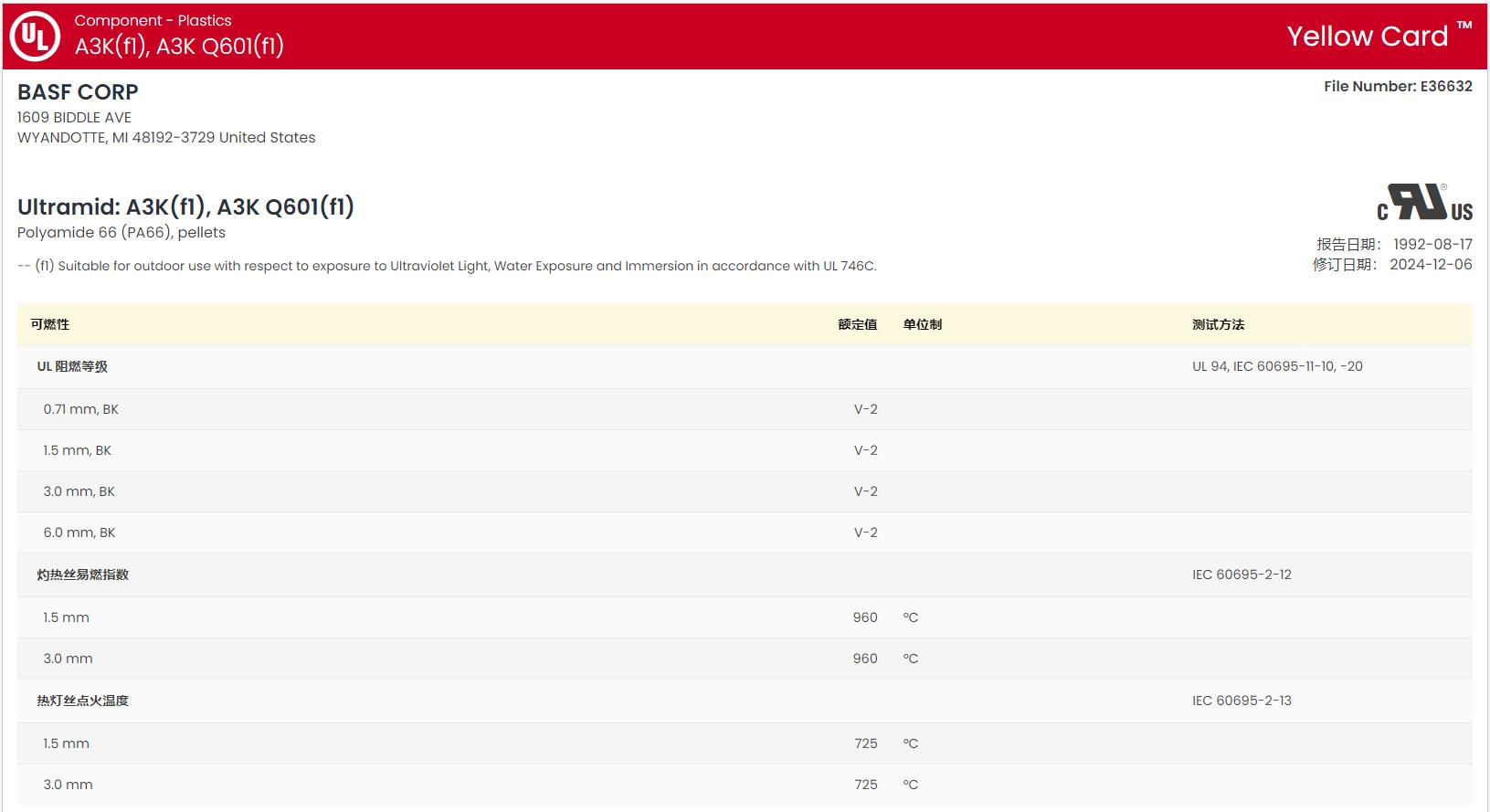Click the '3.0 mm, BK' row label
The height and width of the screenshot is (812, 1490).
(79, 491)
